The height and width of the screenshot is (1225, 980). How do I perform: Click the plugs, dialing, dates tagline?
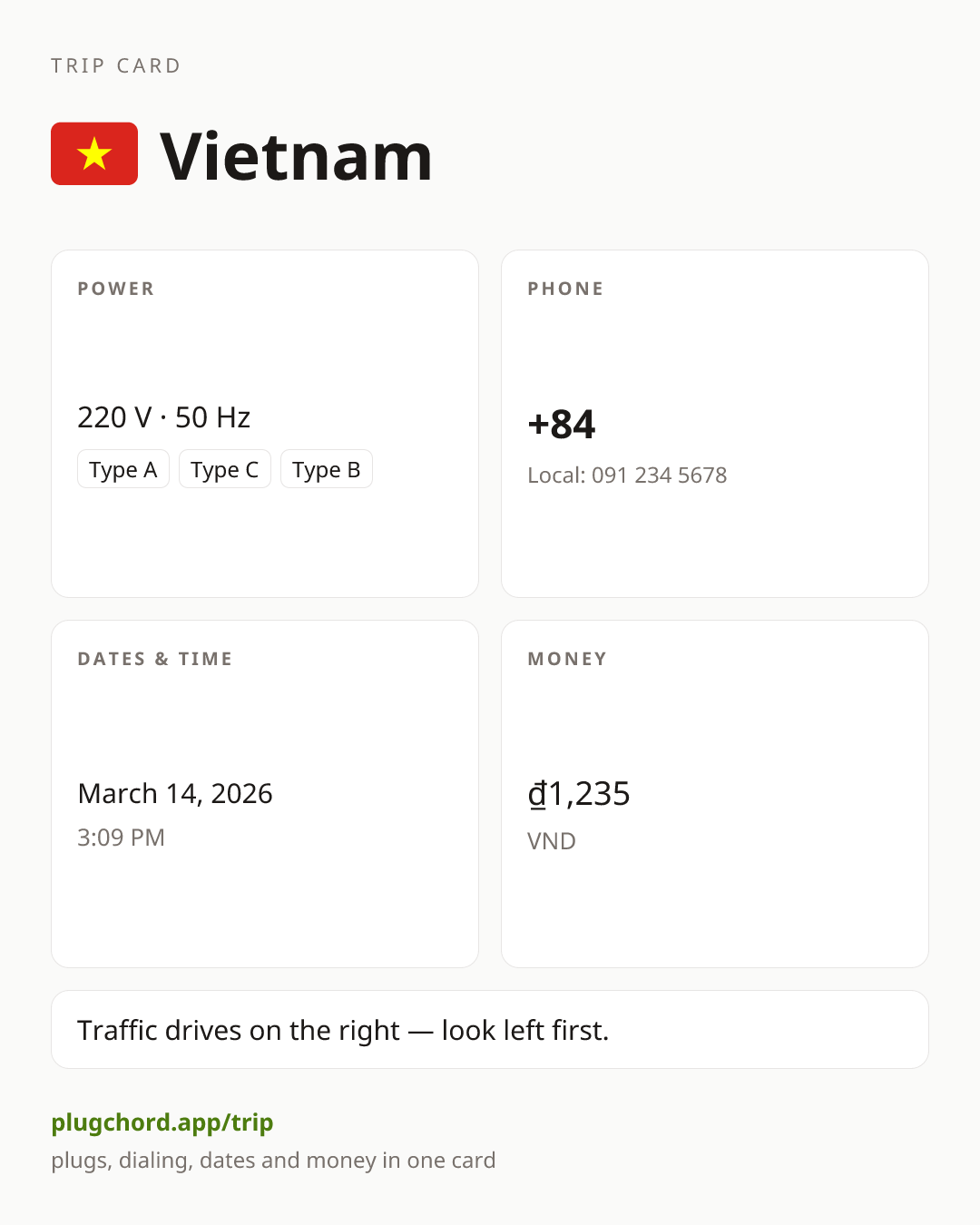[273, 1161]
